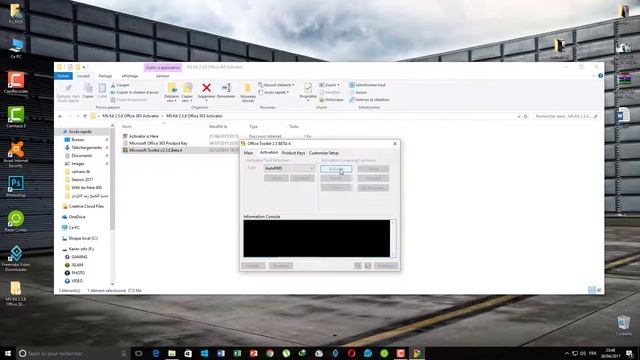This screenshot has height=360, width=640.
Task: Switch to Main tab in Office Toolkit
Action: coord(248,153)
